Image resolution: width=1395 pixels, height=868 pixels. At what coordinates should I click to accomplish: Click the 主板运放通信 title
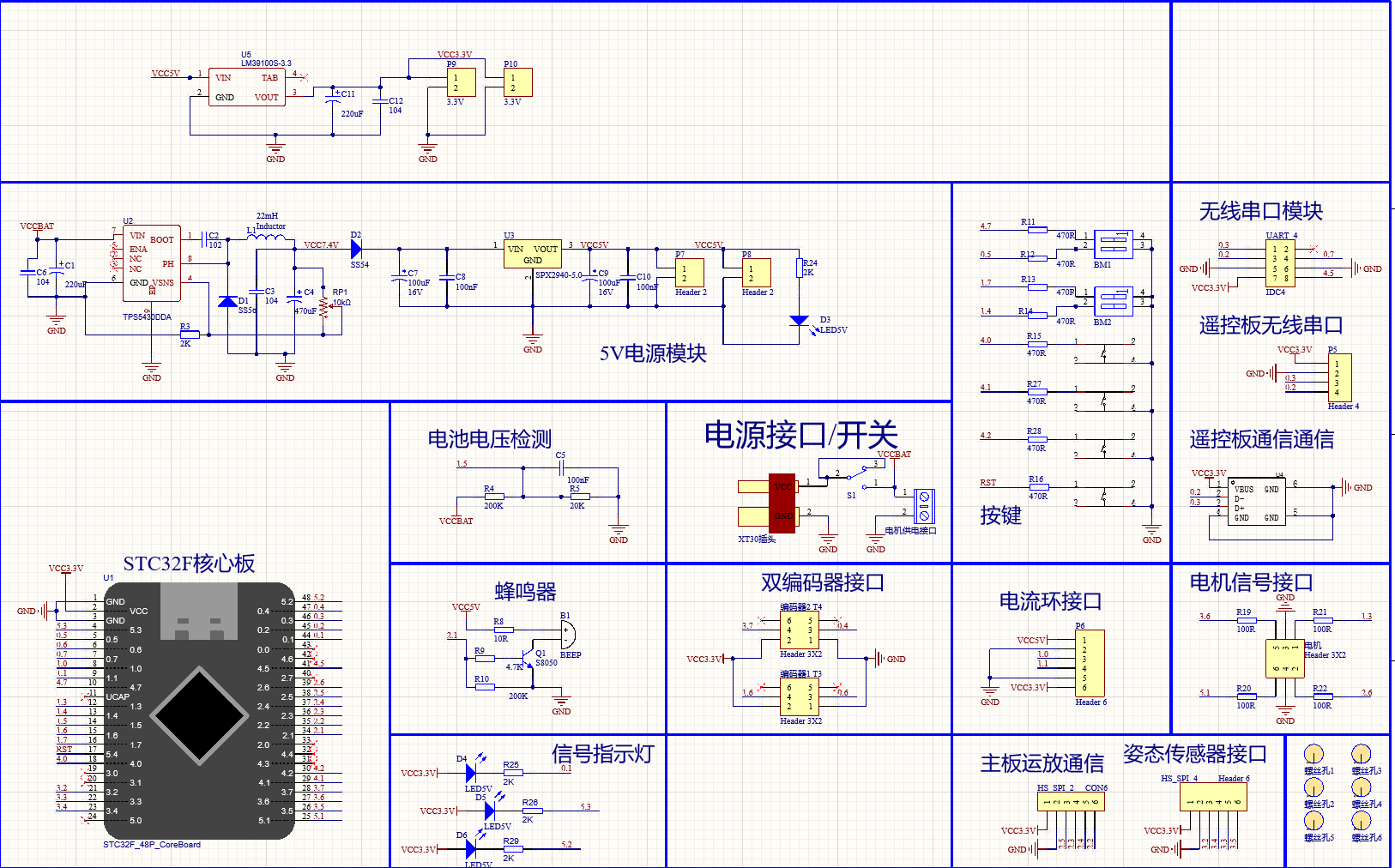[x=1042, y=763]
